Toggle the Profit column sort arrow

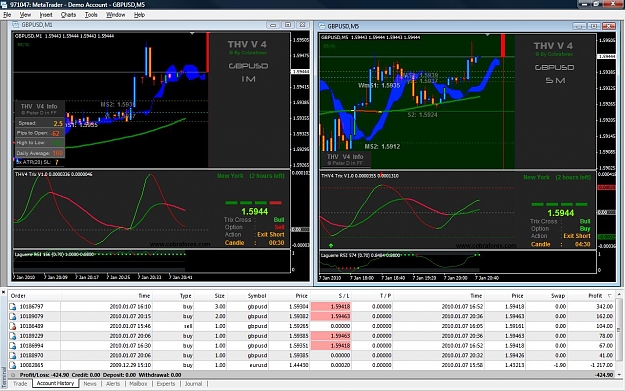pos(609,296)
